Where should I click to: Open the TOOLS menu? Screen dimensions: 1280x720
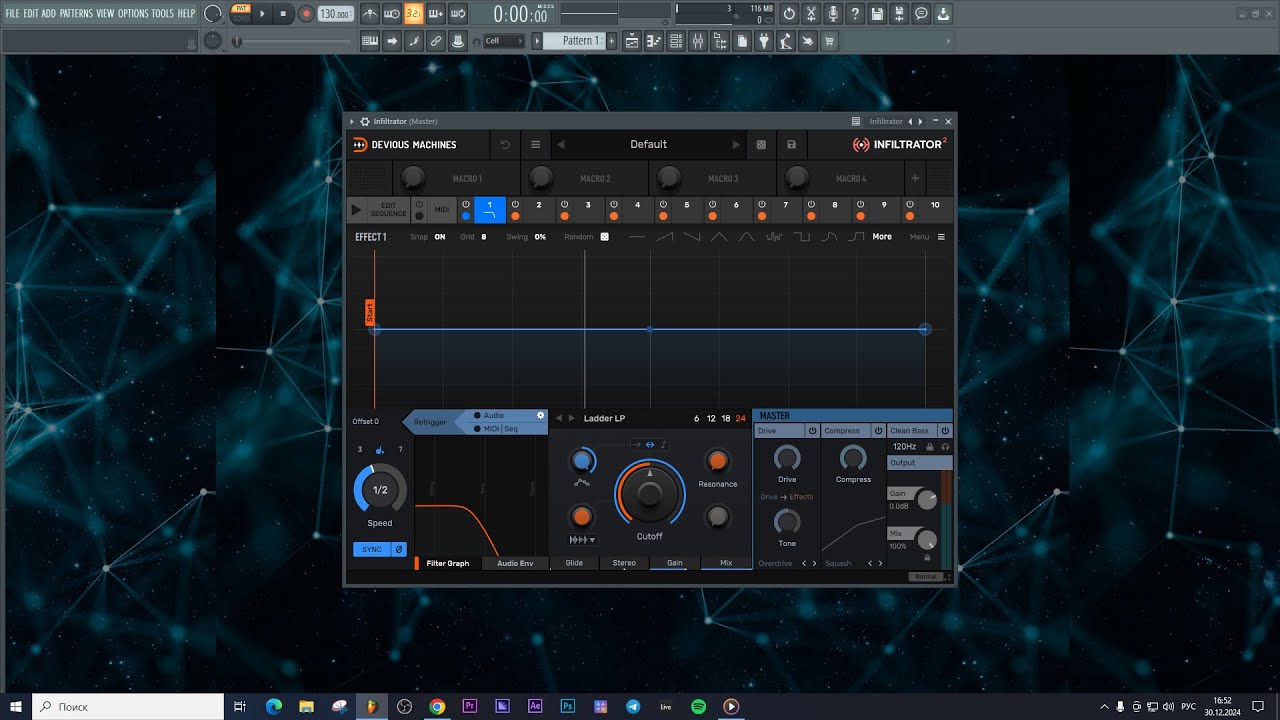pos(162,14)
